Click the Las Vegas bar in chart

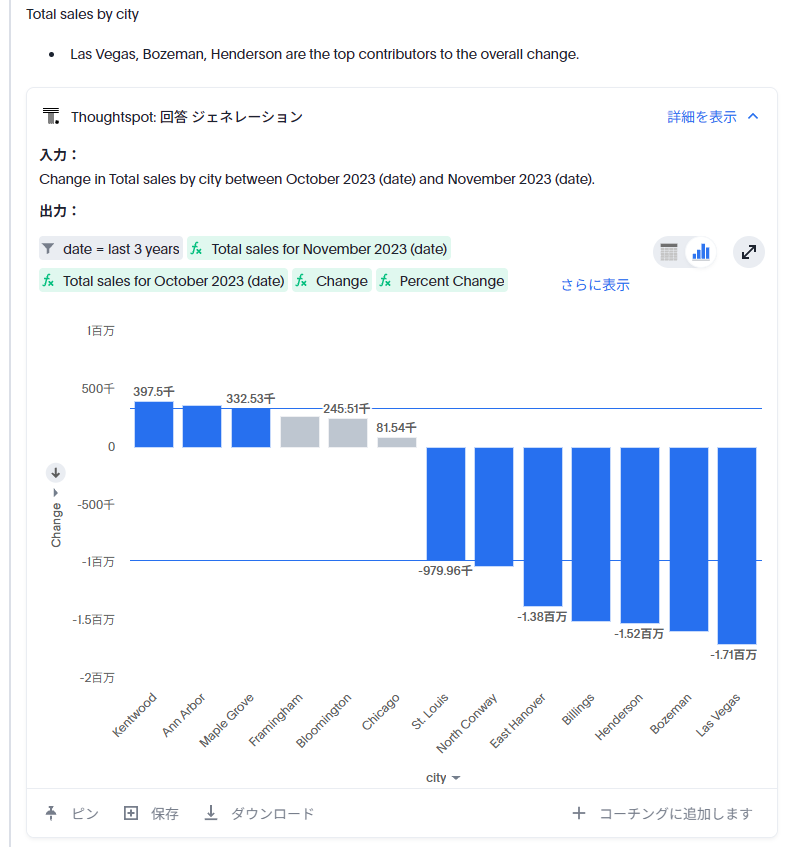737,545
